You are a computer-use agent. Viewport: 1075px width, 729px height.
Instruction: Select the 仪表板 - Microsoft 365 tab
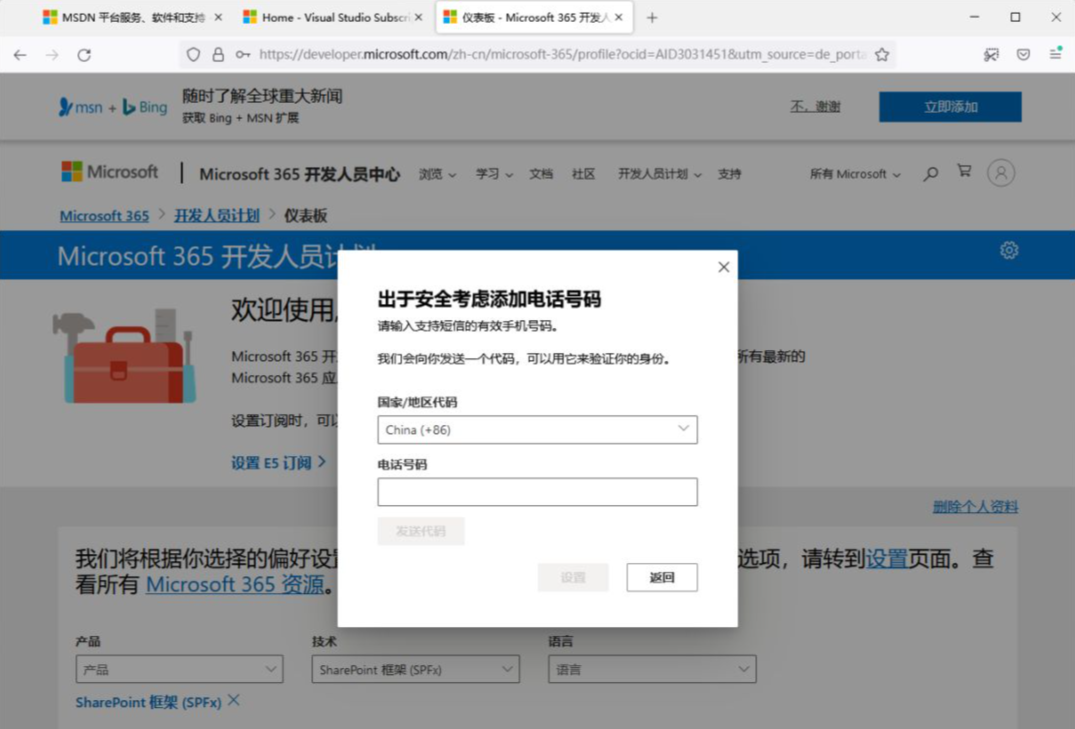pos(534,17)
